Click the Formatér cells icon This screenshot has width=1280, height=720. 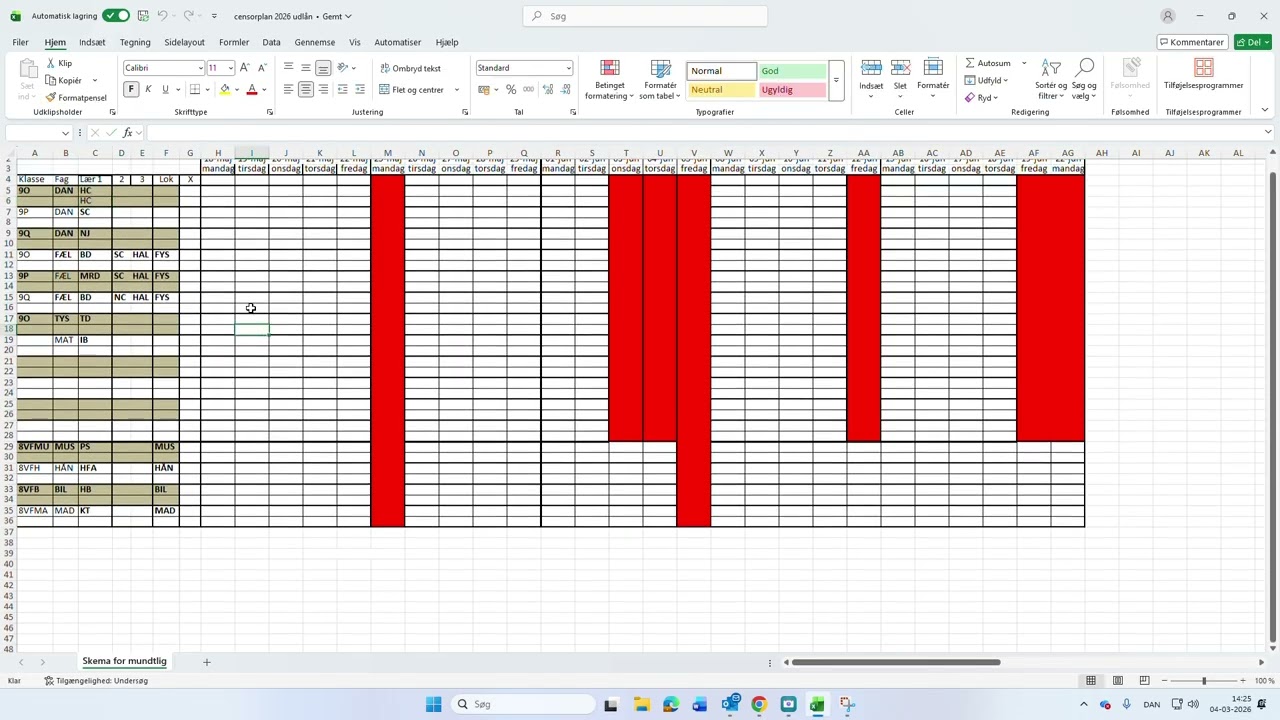coord(933,68)
